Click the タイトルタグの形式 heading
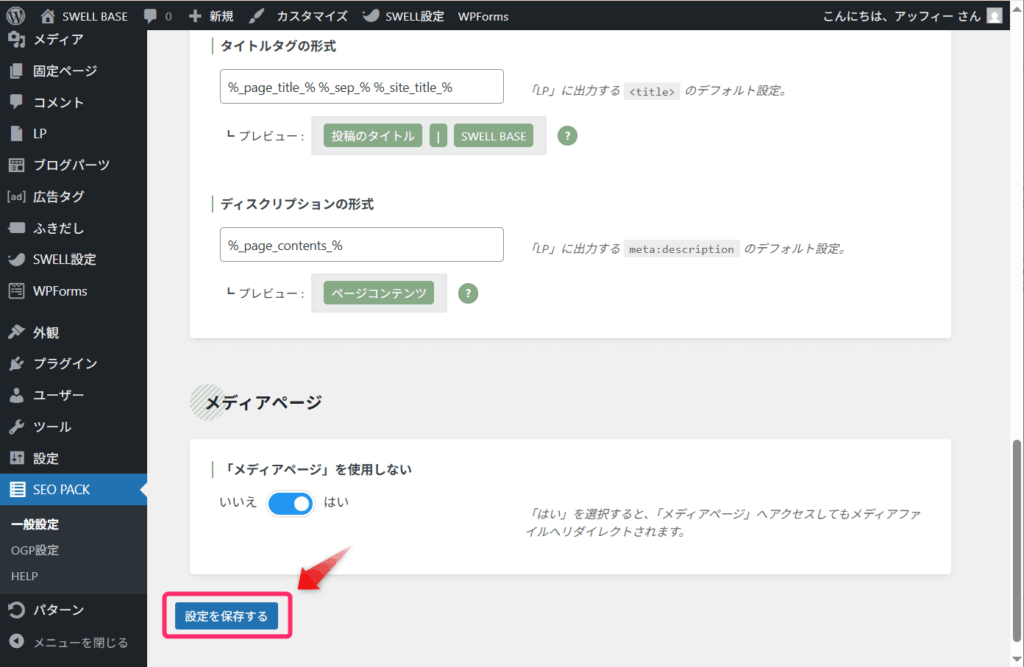The width and height of the screenshot is (1024, 667). pos(278,46)
